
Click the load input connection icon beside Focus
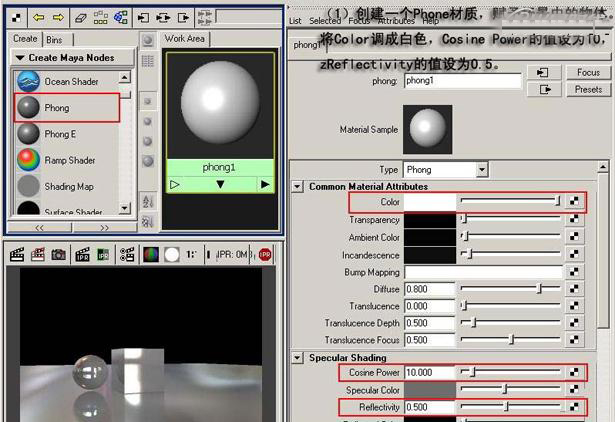542,73
